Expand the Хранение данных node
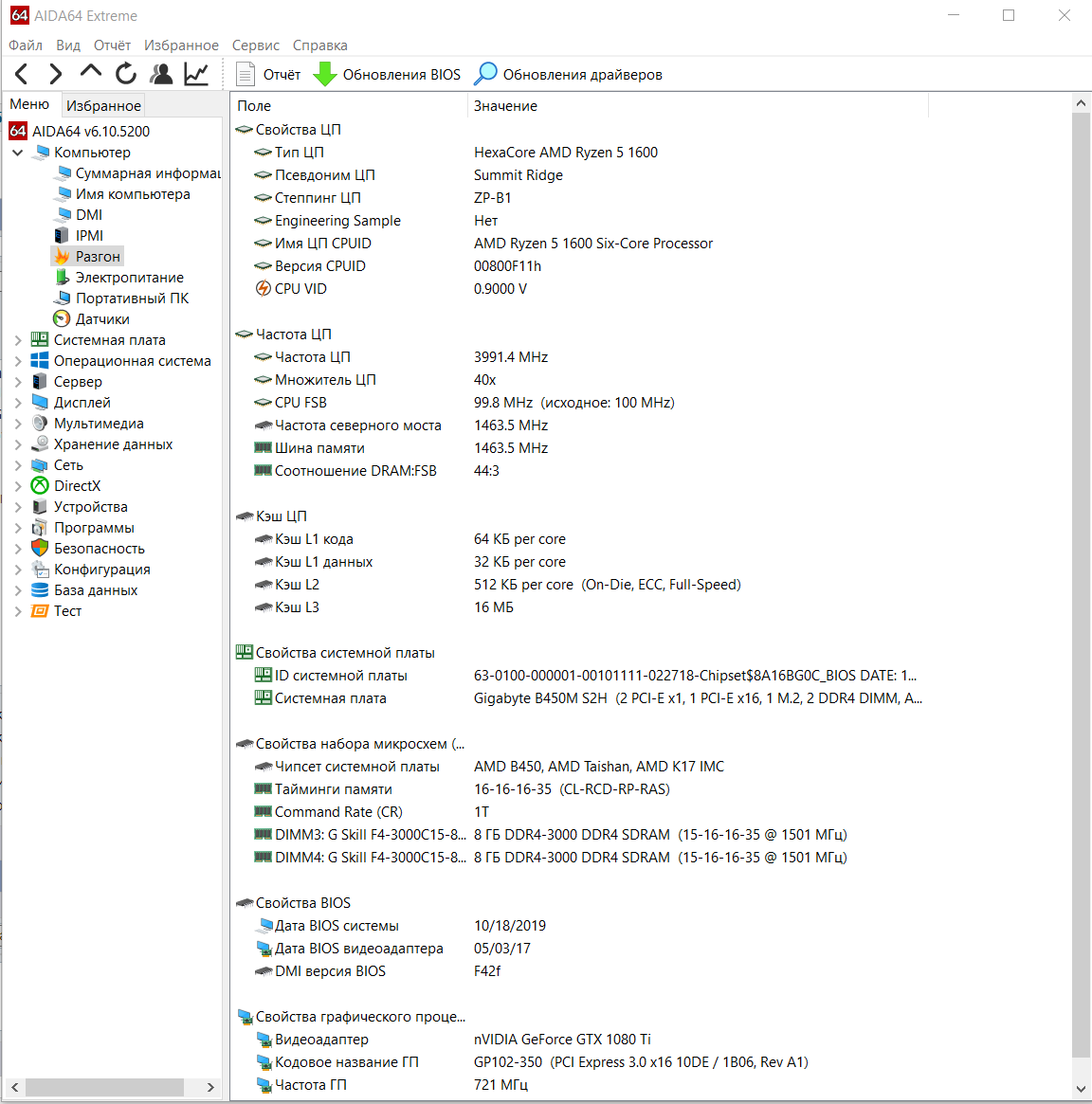 [x=18, y=444]
